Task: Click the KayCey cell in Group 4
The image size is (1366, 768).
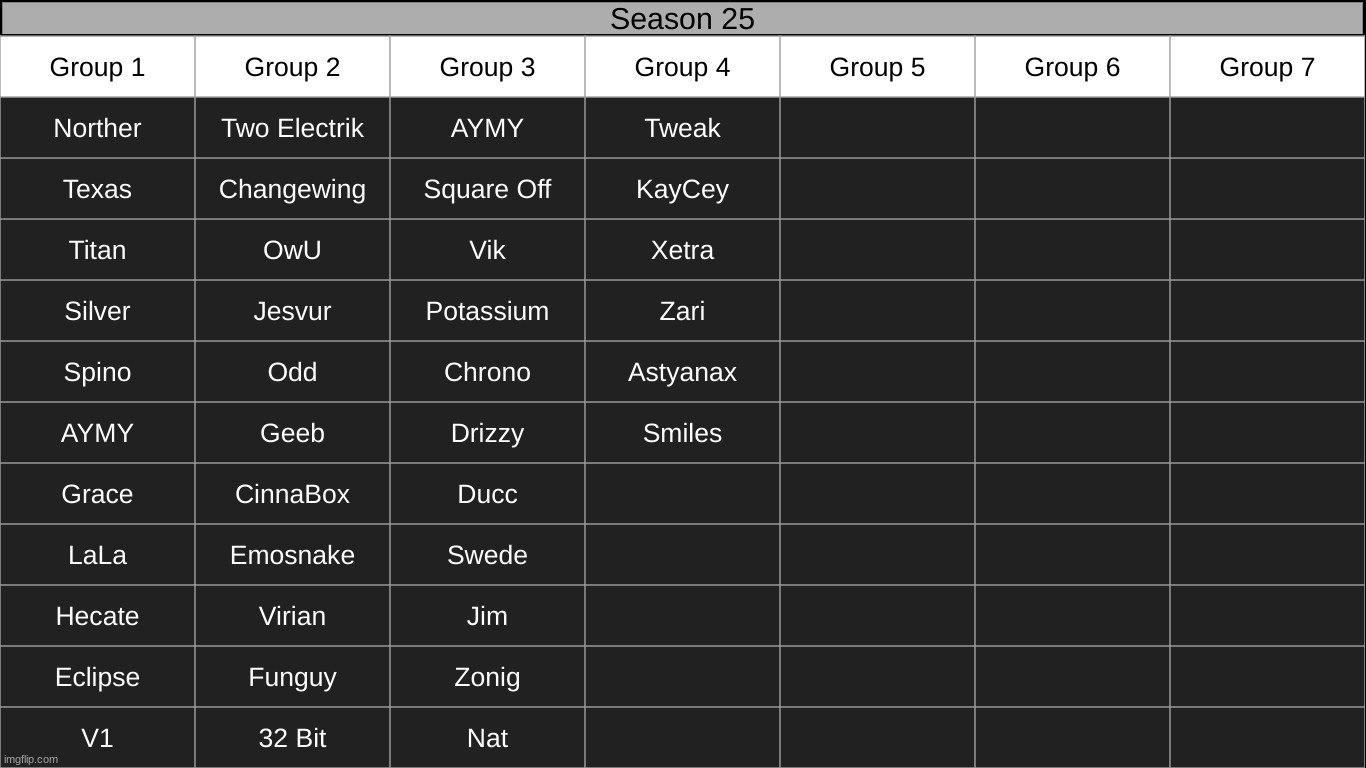Action: click(682, 189)
